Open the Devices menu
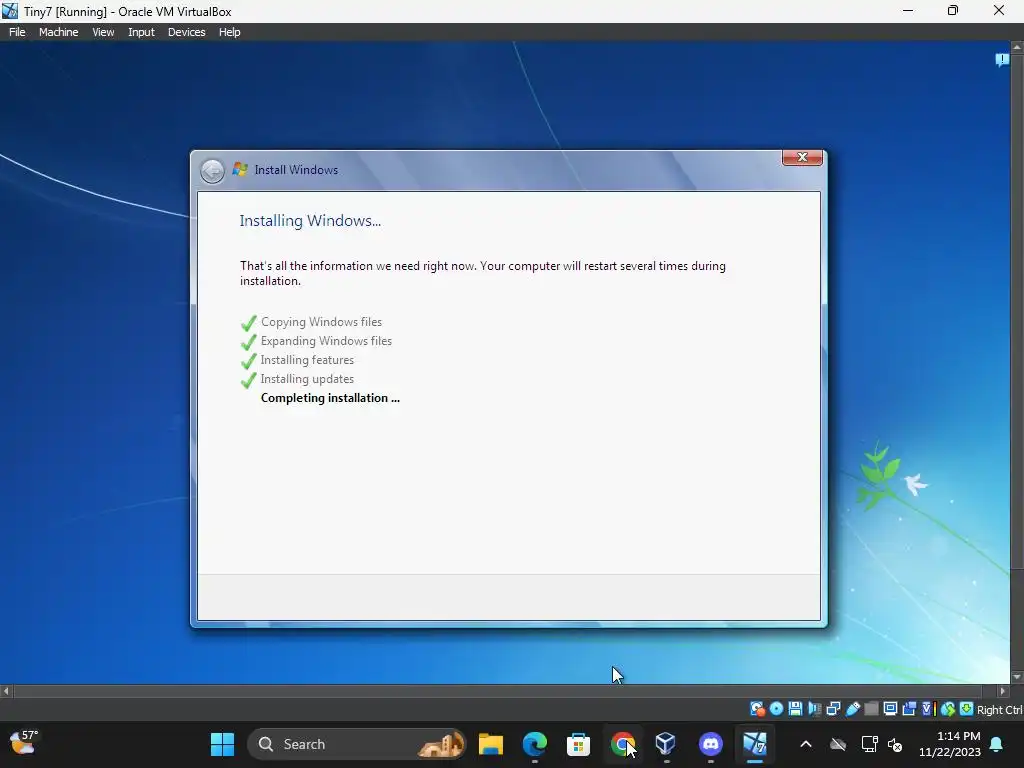The image size is (1024, 768). click(186, 32)
